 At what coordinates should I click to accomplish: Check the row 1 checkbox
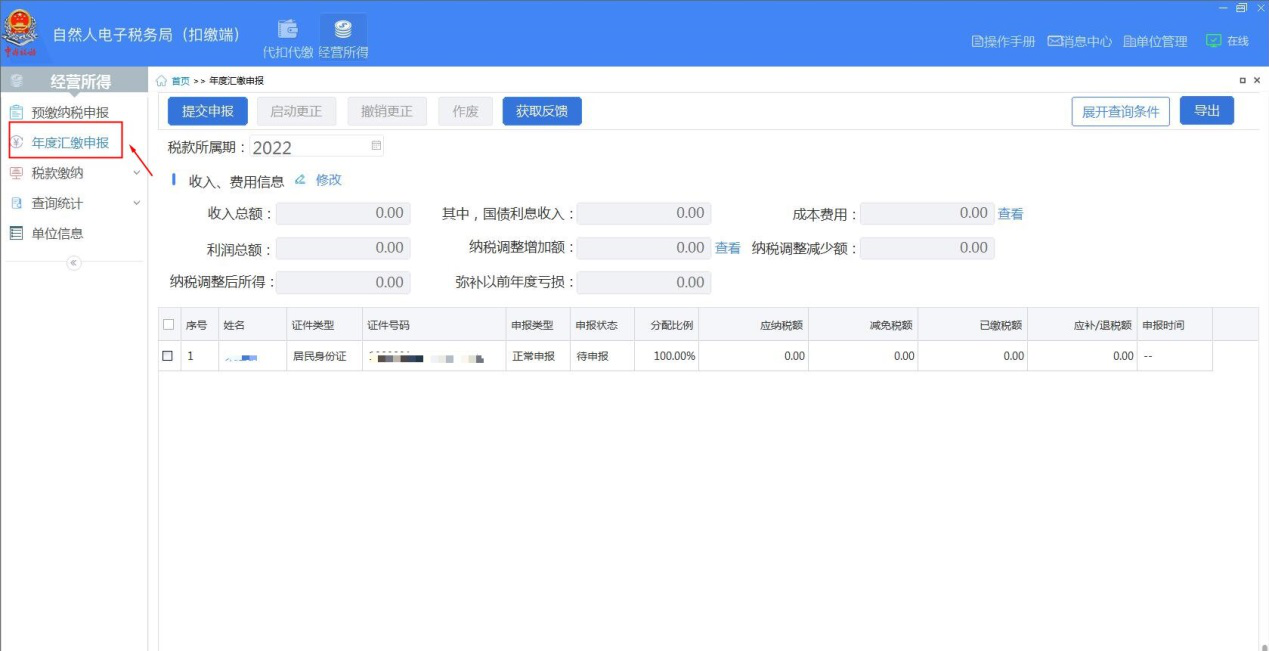[x=168, y=355]
